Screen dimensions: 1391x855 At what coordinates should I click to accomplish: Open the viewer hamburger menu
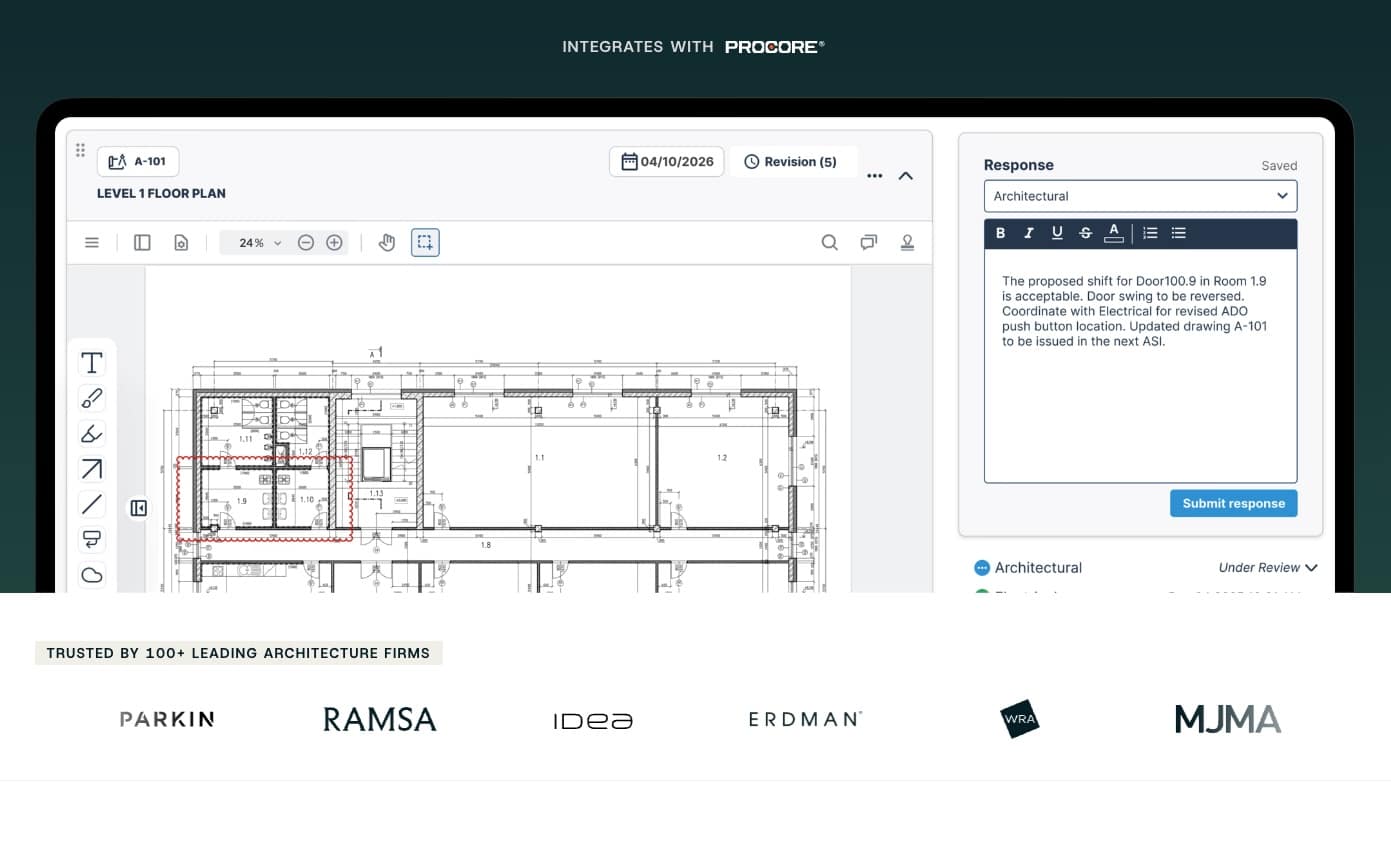tap(92, 242)
